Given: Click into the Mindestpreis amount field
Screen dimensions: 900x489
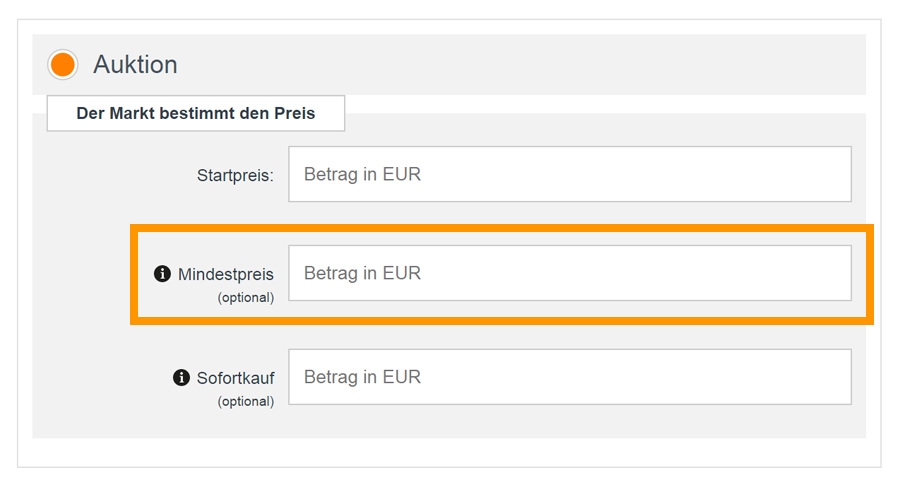Looking at the screenshot, I should point(570,273).
